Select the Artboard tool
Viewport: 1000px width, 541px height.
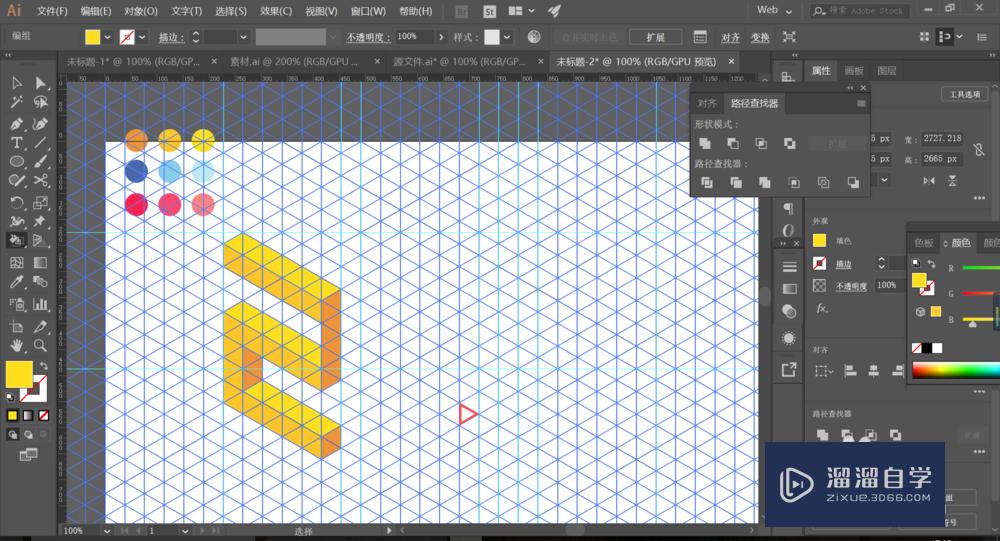tap(17, 326)
